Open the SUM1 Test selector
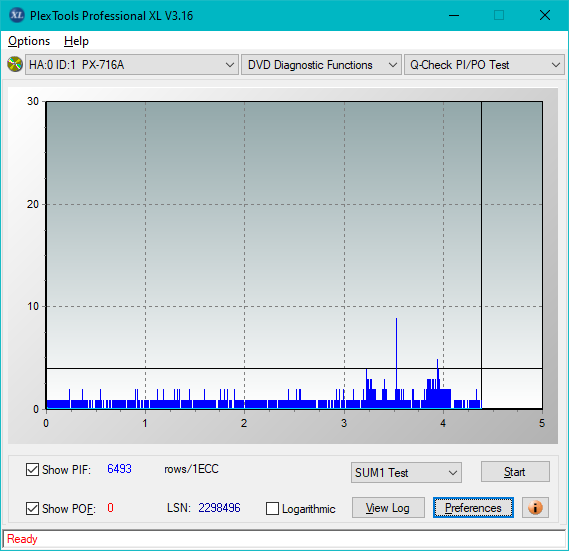This screenshot has width=569, height=551. (406, 473)
